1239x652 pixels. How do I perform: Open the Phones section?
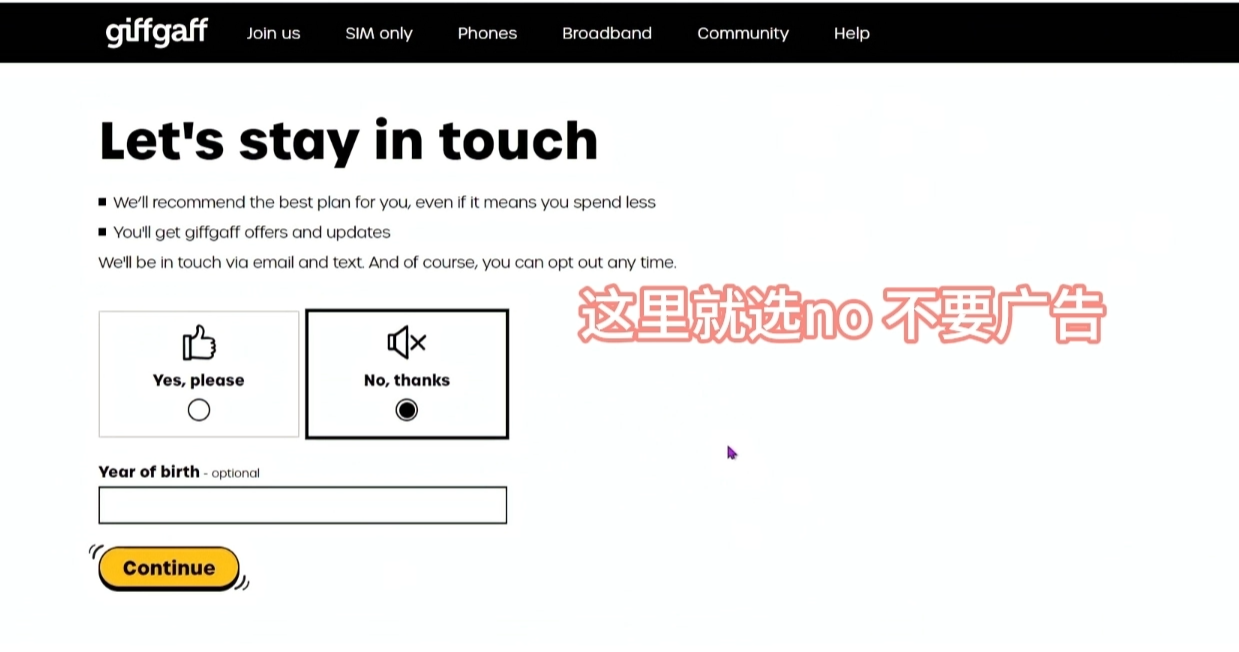(x=487, y=33)
